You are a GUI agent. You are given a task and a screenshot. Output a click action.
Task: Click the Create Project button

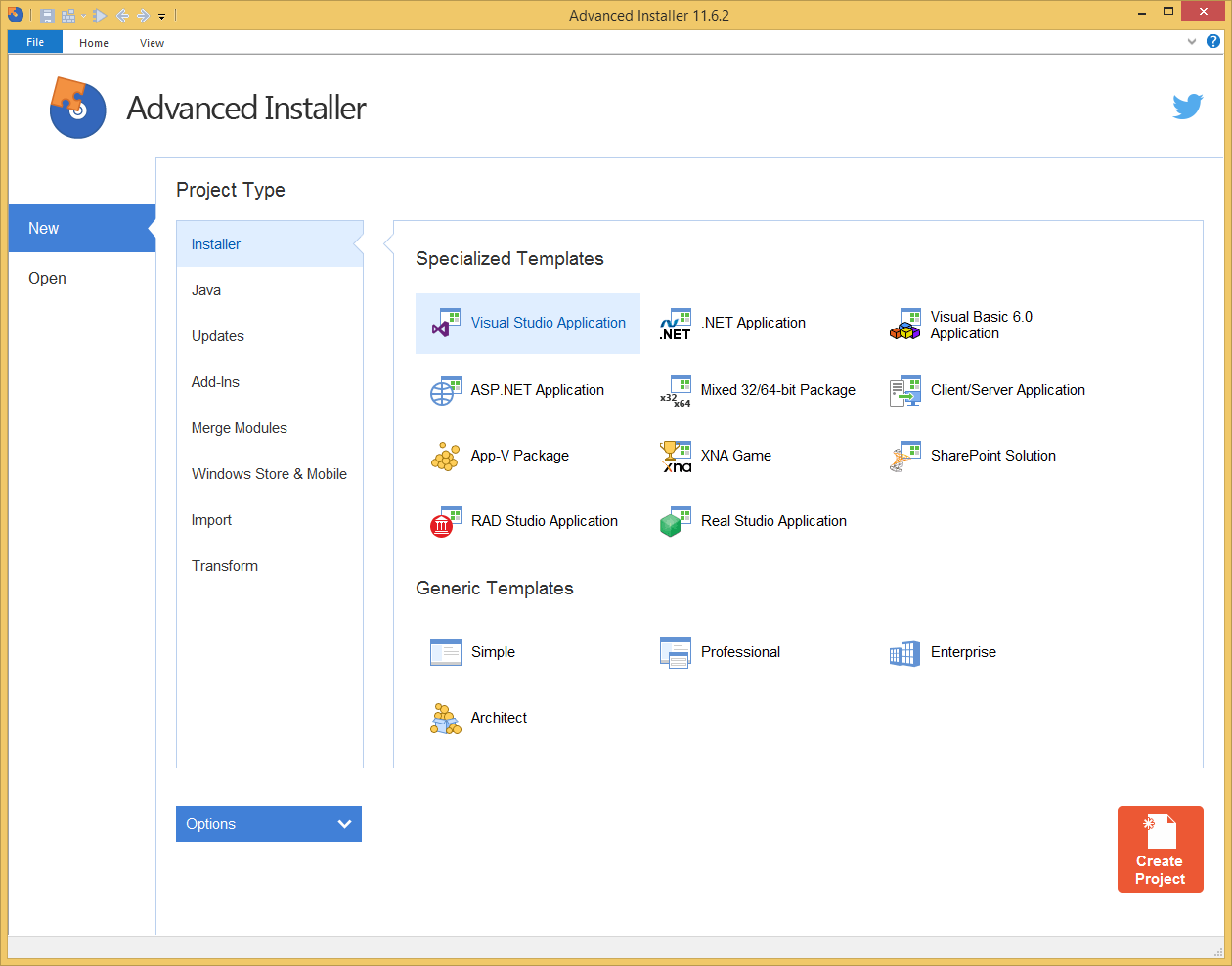1161,849
